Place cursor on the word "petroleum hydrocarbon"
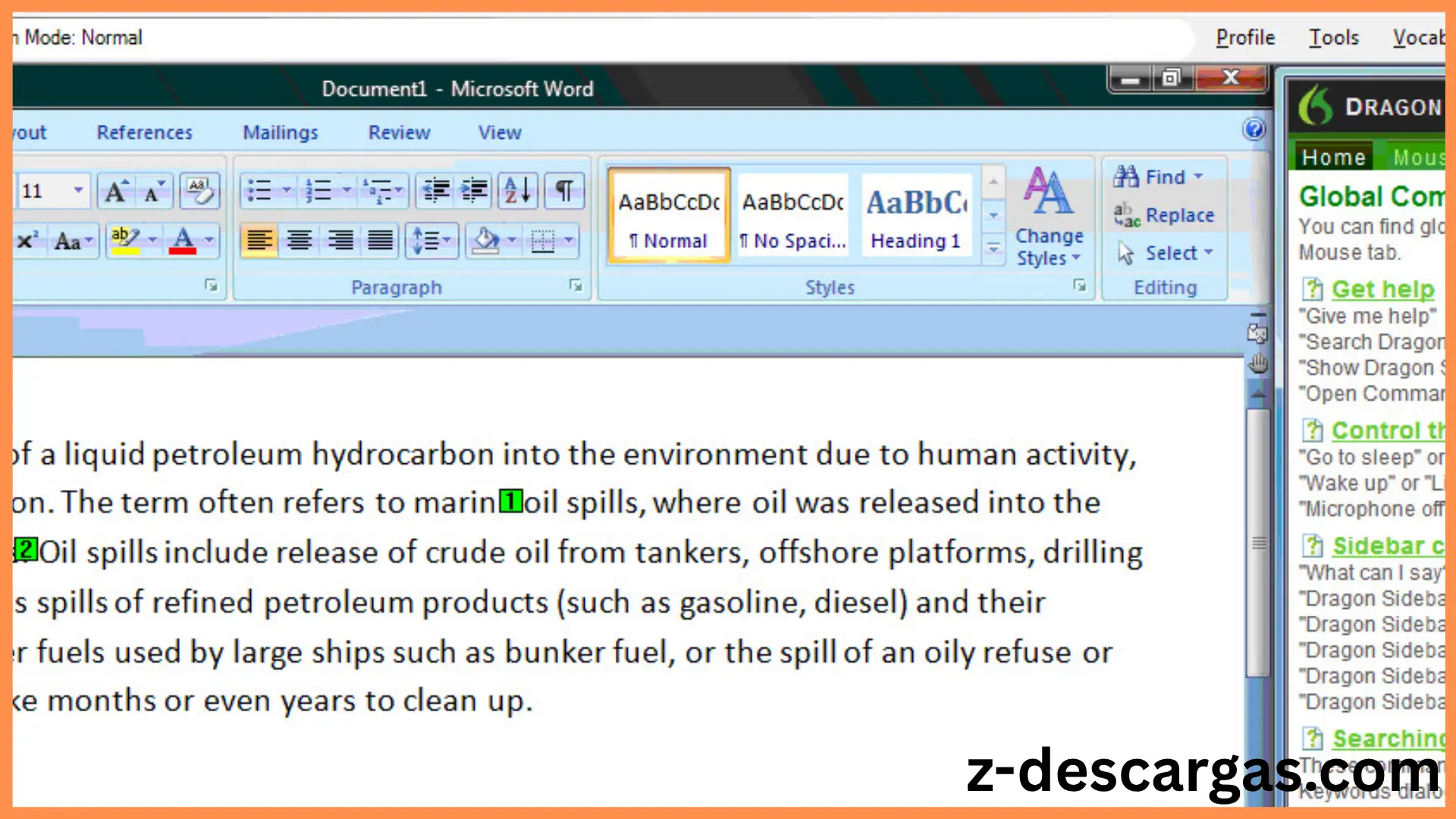The image size is (1456, 819). click(323, 455)
